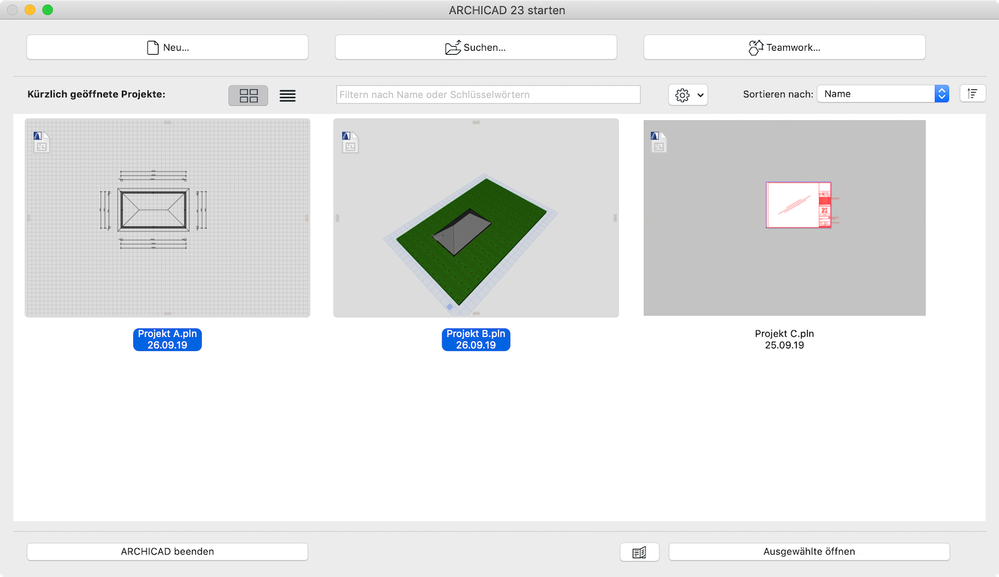Switch to grid view for recent projects

point(247,95)
